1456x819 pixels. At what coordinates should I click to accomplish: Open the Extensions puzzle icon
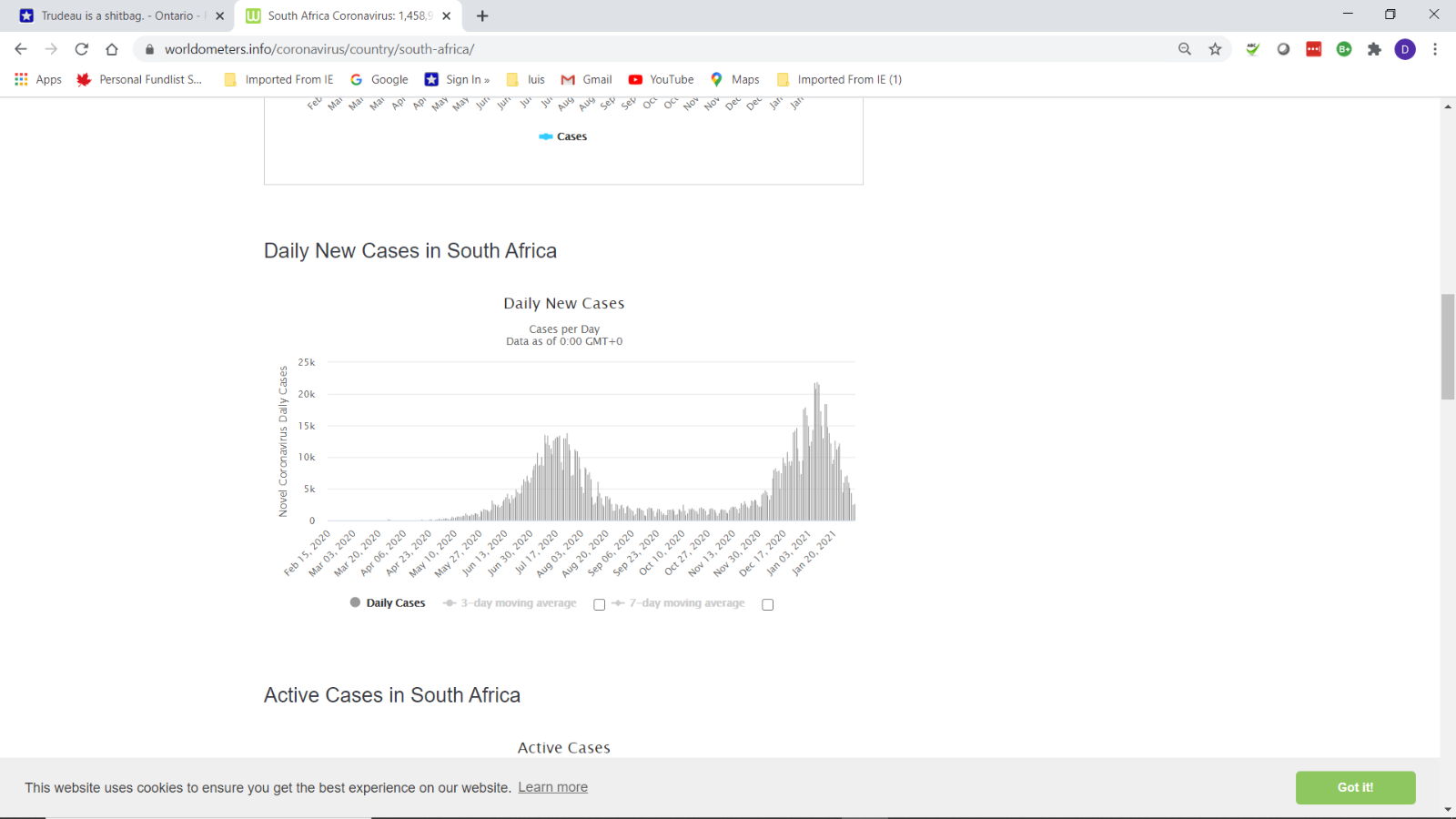click(1374, 49)
